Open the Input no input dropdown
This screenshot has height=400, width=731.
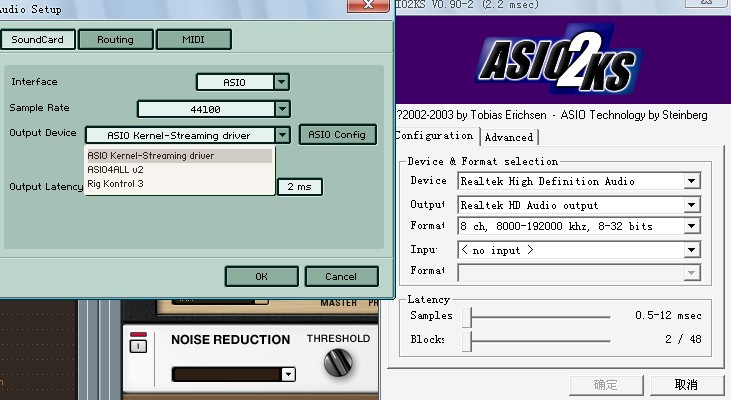(x=692, y=250)
